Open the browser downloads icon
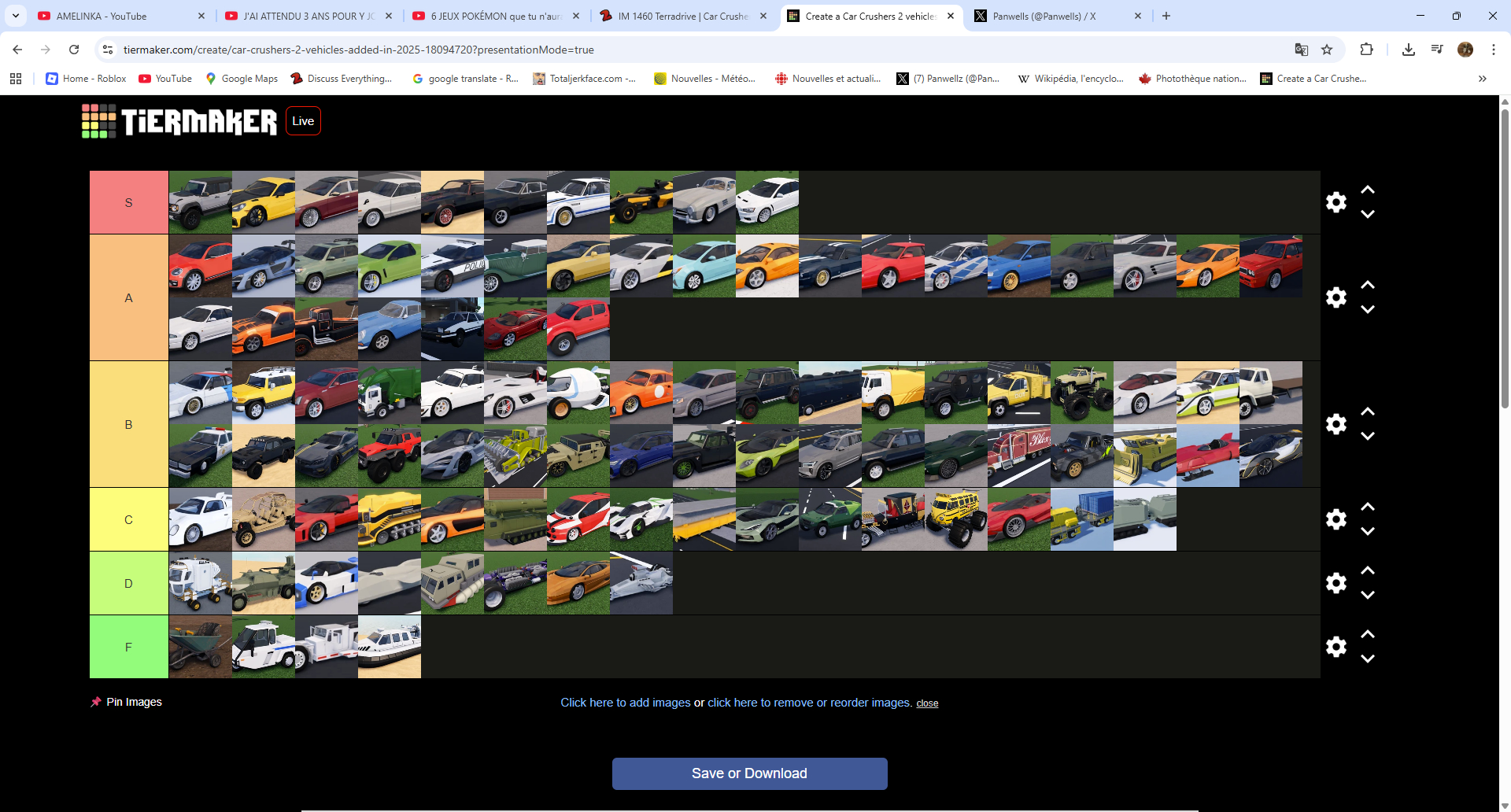 coord(1408,50)
